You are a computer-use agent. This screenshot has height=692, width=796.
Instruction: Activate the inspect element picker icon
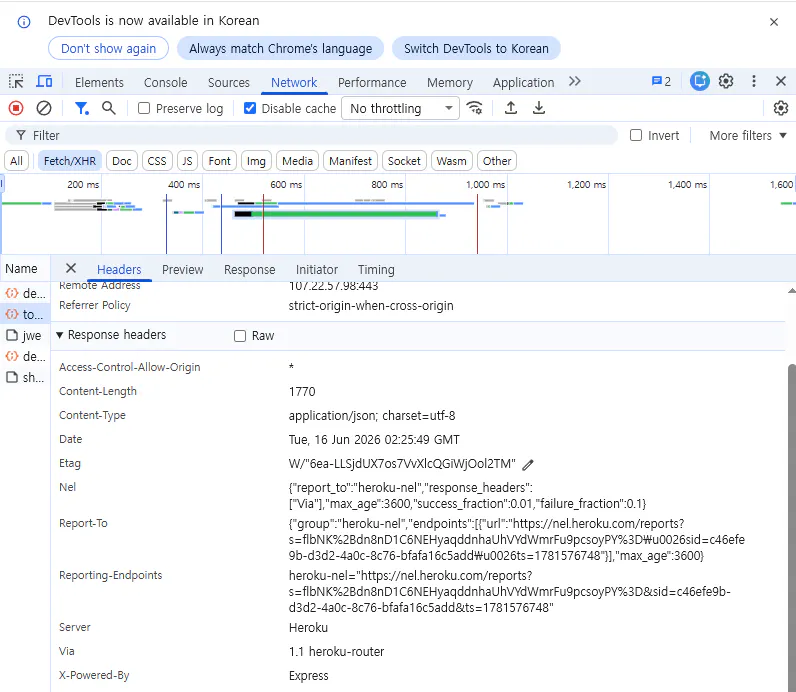coord(16,81)
